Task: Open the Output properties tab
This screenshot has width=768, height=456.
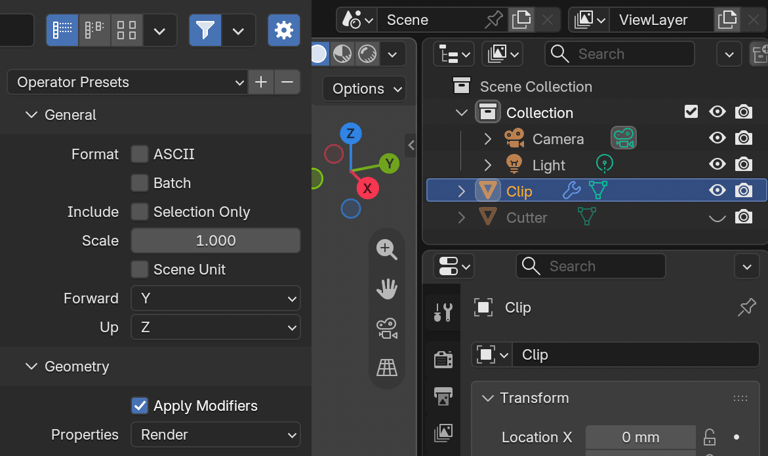Action: click(x=443, y=396)
